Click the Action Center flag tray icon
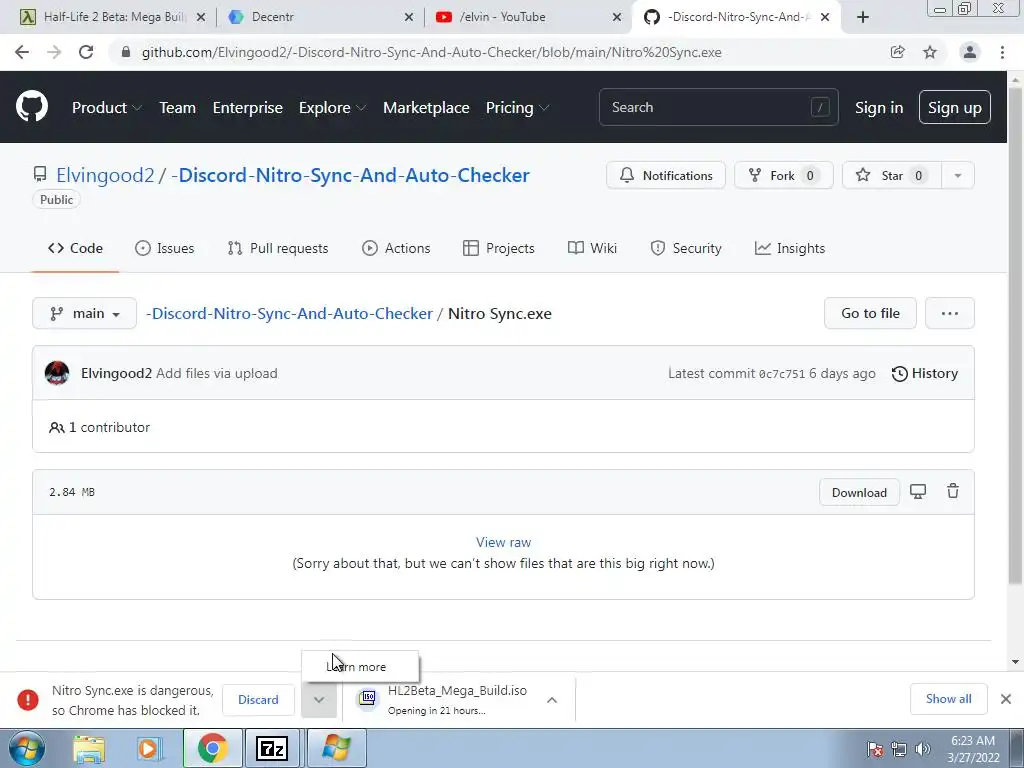This screenshot has width=1024, height=768. pyautogui.click(x=875, y=749)
